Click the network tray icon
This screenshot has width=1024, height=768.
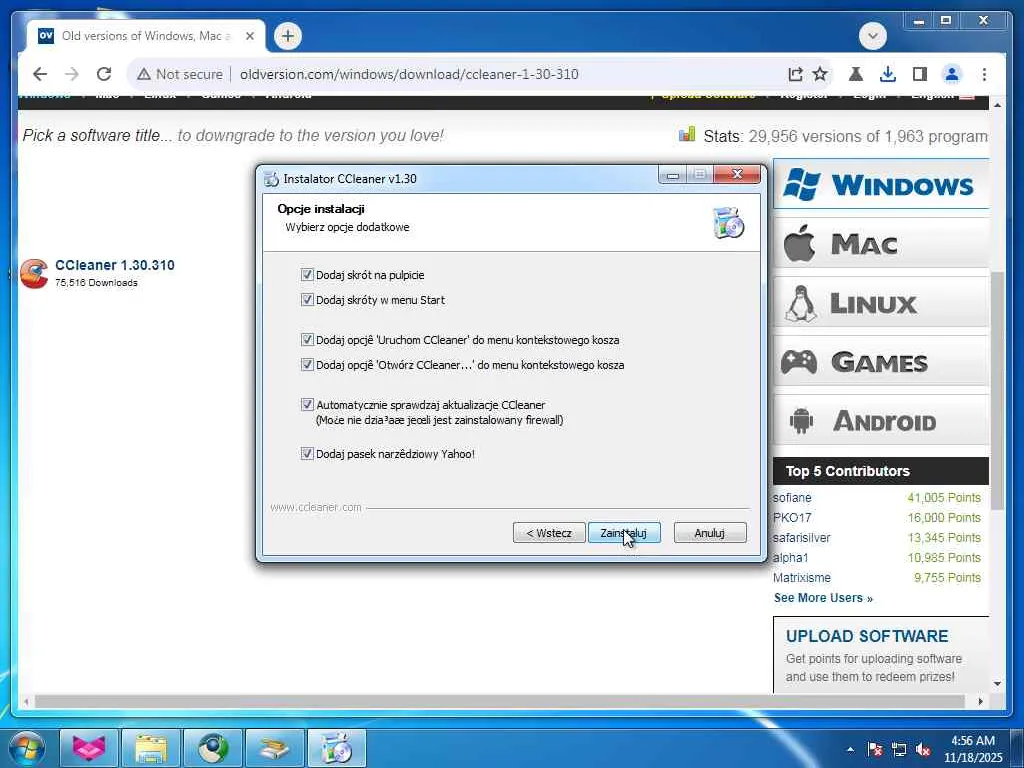pyautogui.click(x=899, y=749)
